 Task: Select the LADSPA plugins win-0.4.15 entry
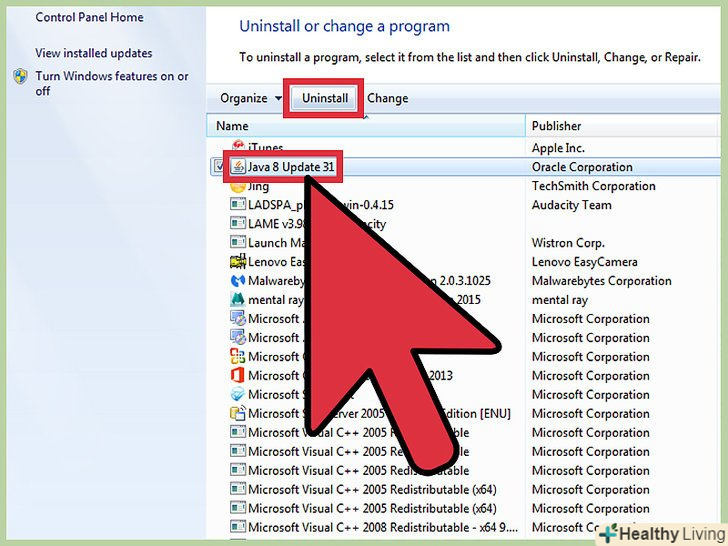(321, 205)
